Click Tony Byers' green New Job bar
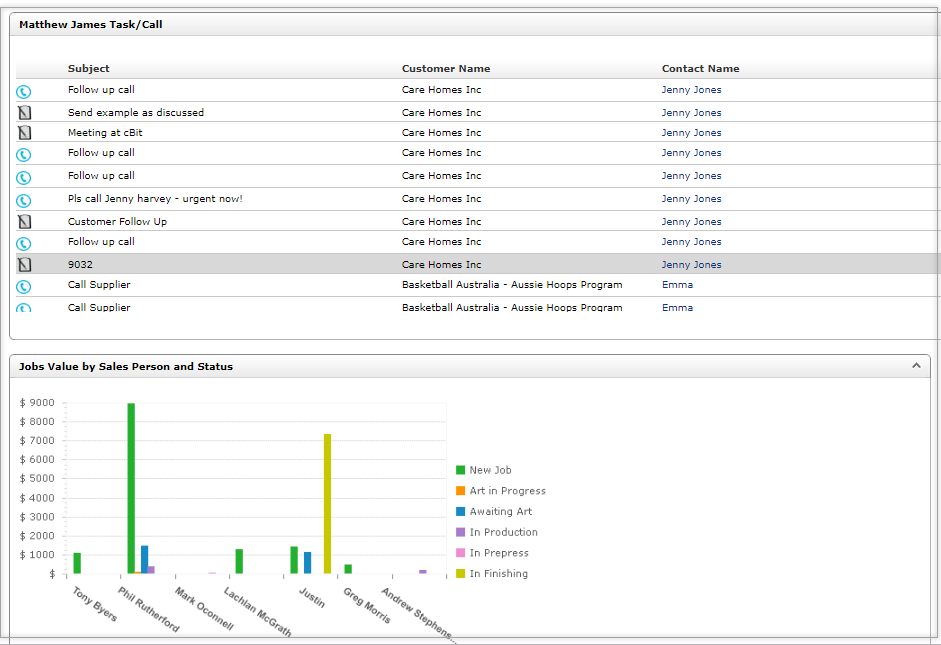 77,563
